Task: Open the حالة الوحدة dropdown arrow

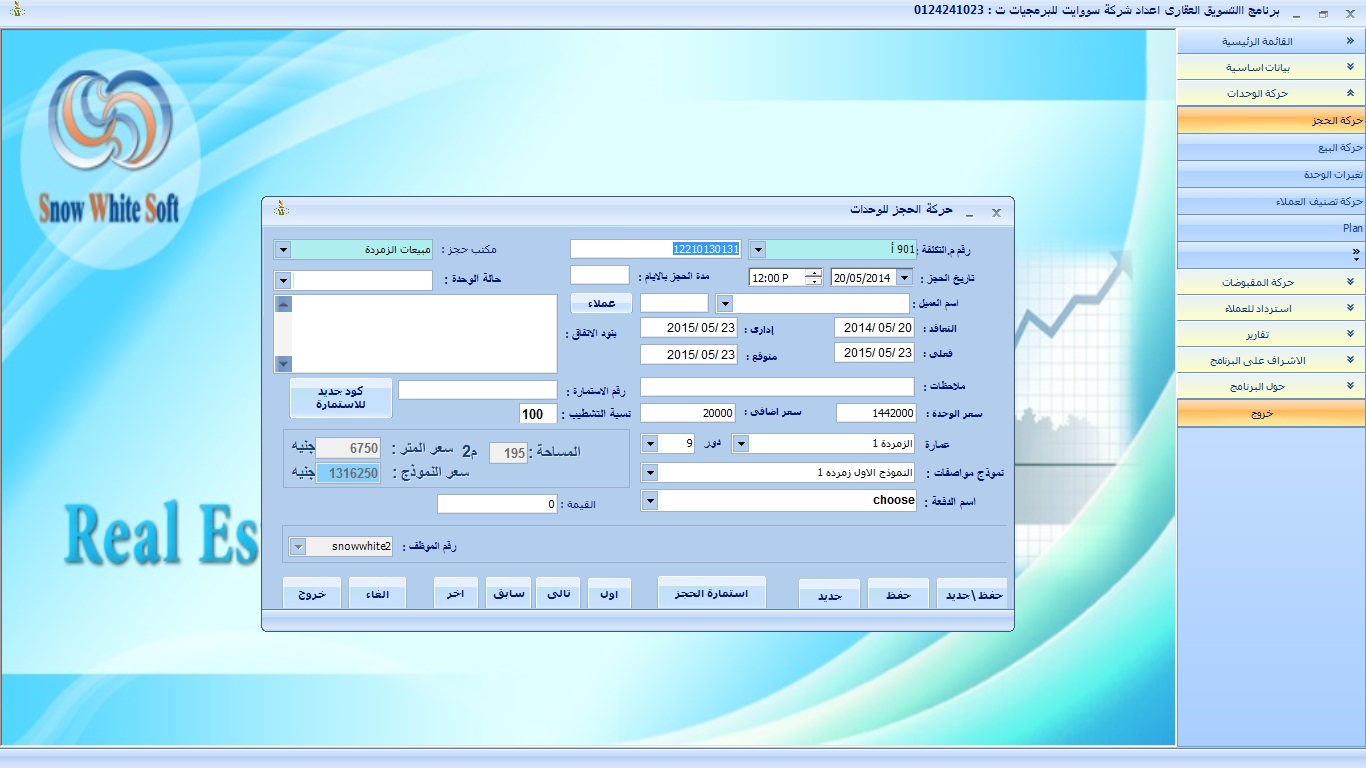Action: [x=282, y=281]
